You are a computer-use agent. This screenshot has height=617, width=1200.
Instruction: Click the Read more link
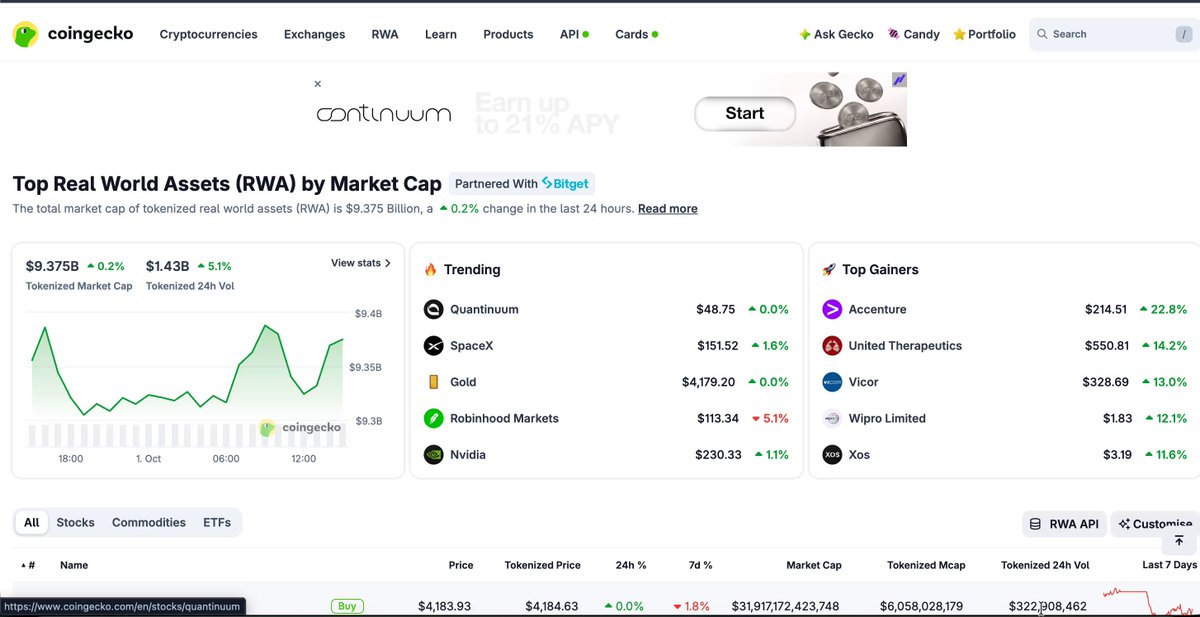tap(668, 209)
